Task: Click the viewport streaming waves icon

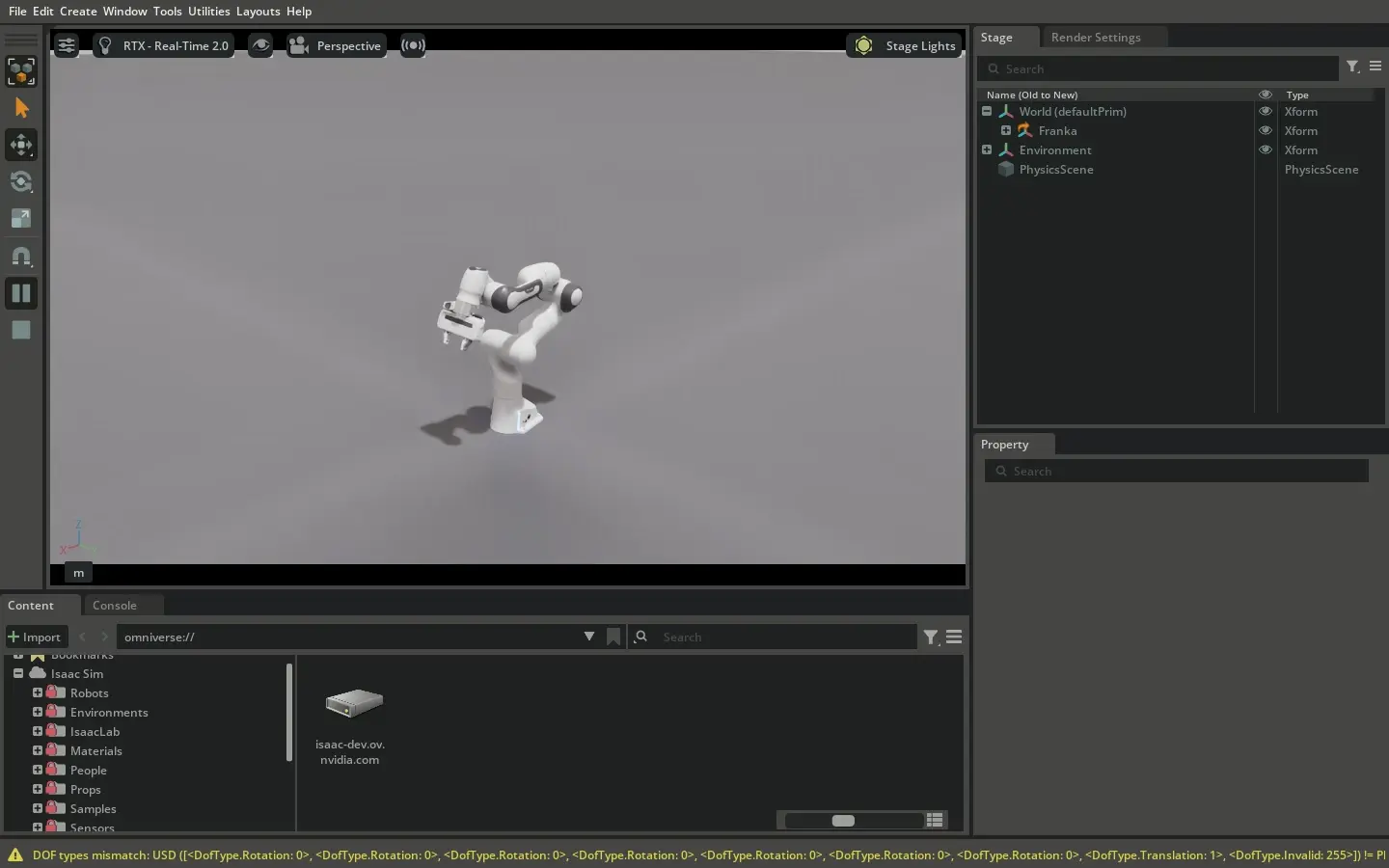Action: pos(413,45)
